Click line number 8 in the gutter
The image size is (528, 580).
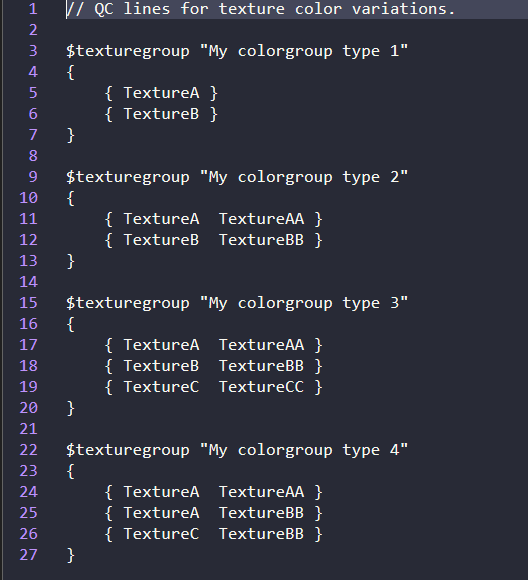(33, 156)
